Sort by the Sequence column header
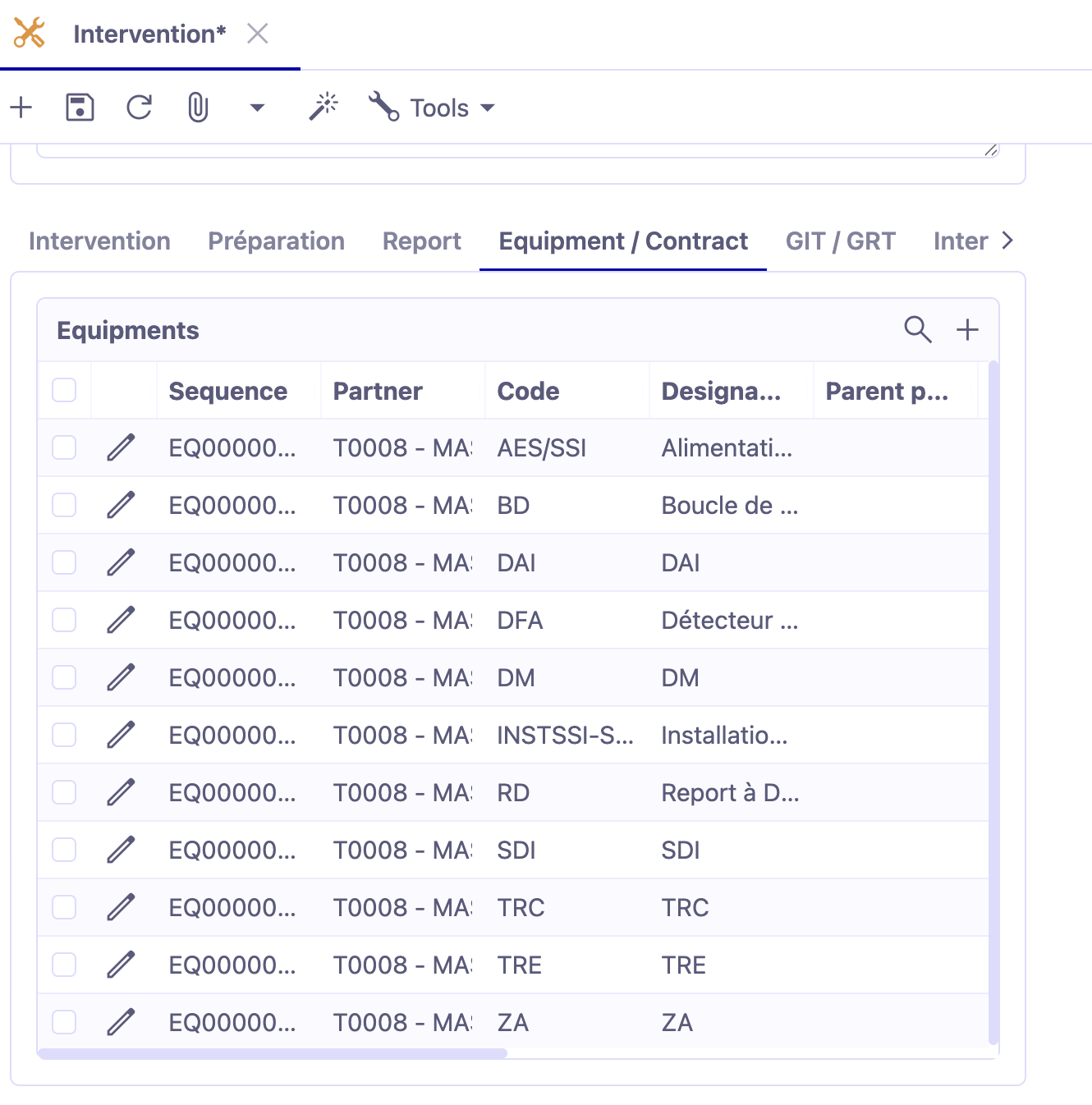Image resolution: width=1092 pixels, height=1105 pixels. click(x=228, y=391)
